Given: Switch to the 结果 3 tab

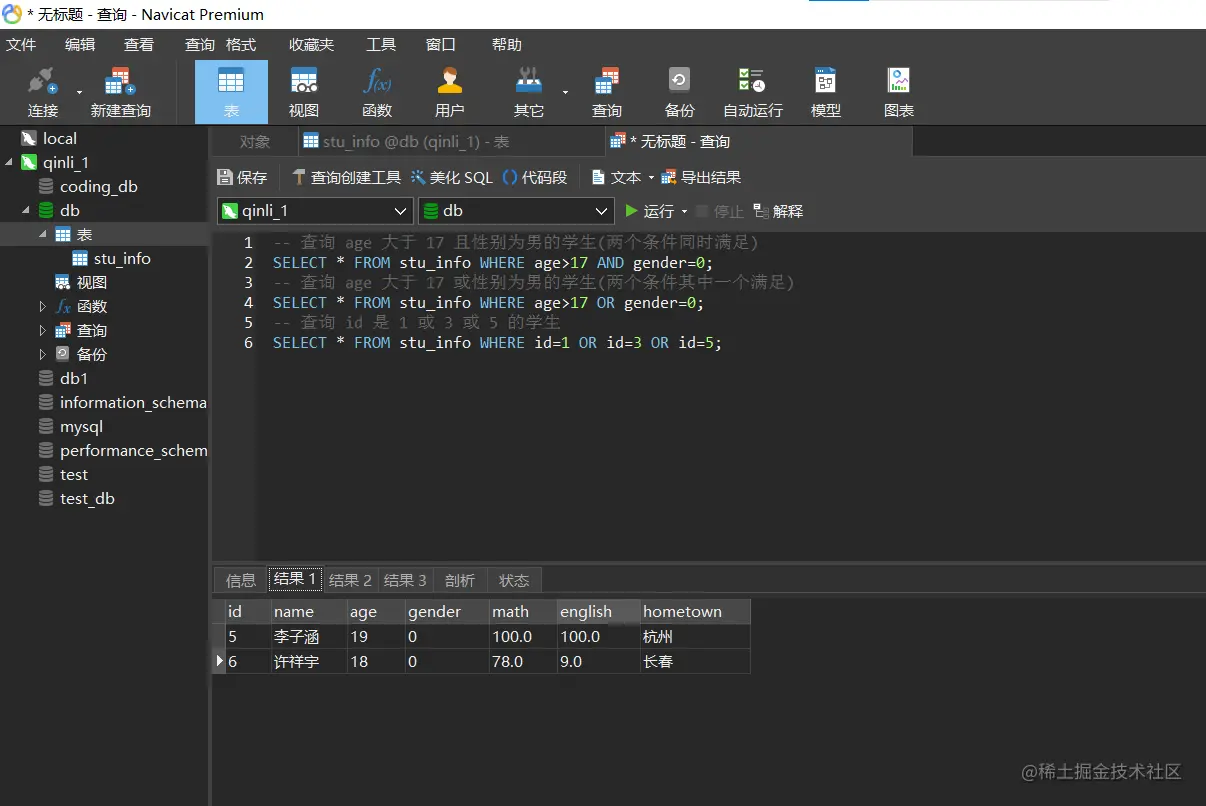Looking at the screenshot, I should click(x=405, y=580).
